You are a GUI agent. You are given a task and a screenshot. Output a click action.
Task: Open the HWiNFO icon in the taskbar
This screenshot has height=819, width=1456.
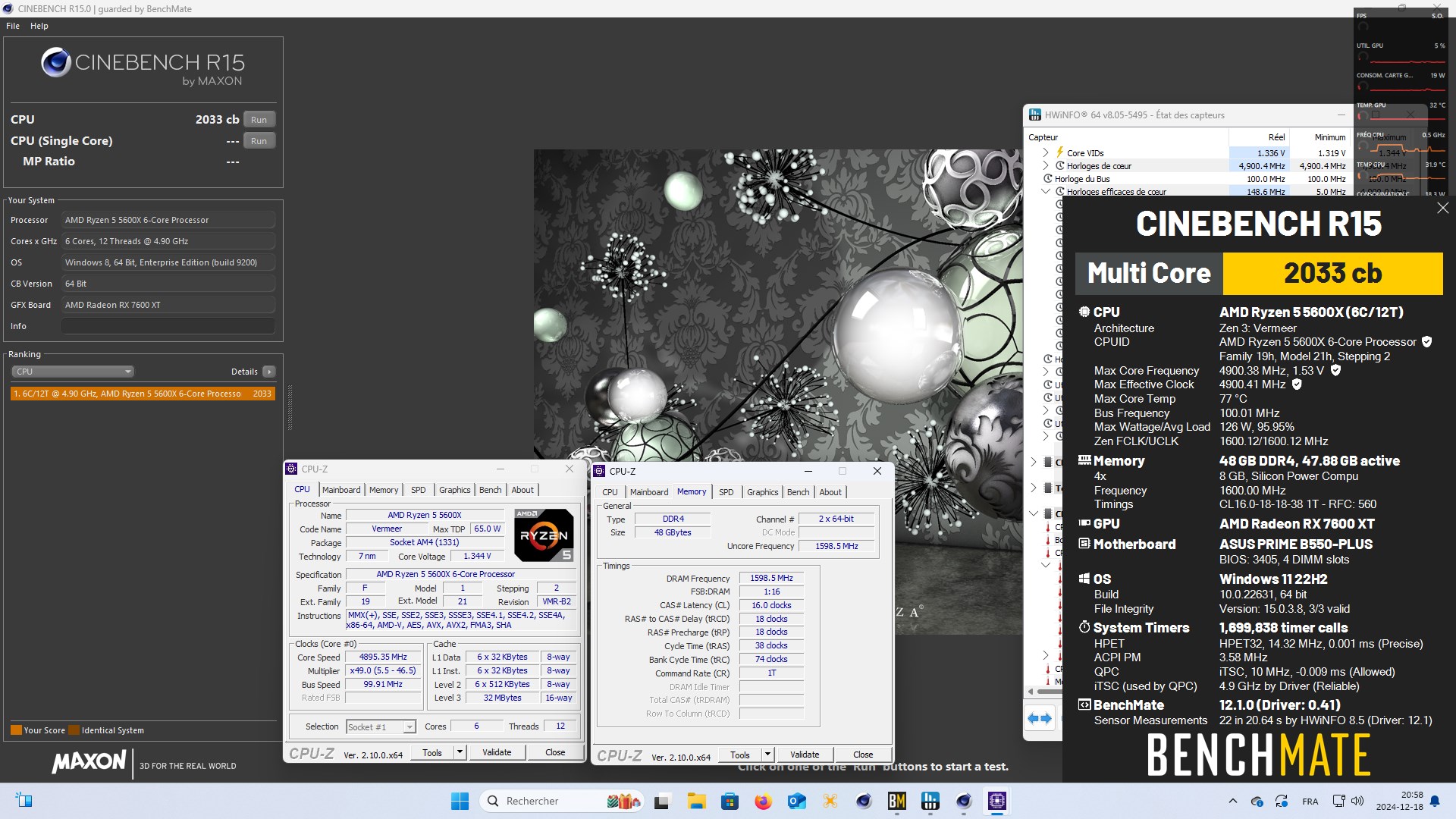pos(930,801)
